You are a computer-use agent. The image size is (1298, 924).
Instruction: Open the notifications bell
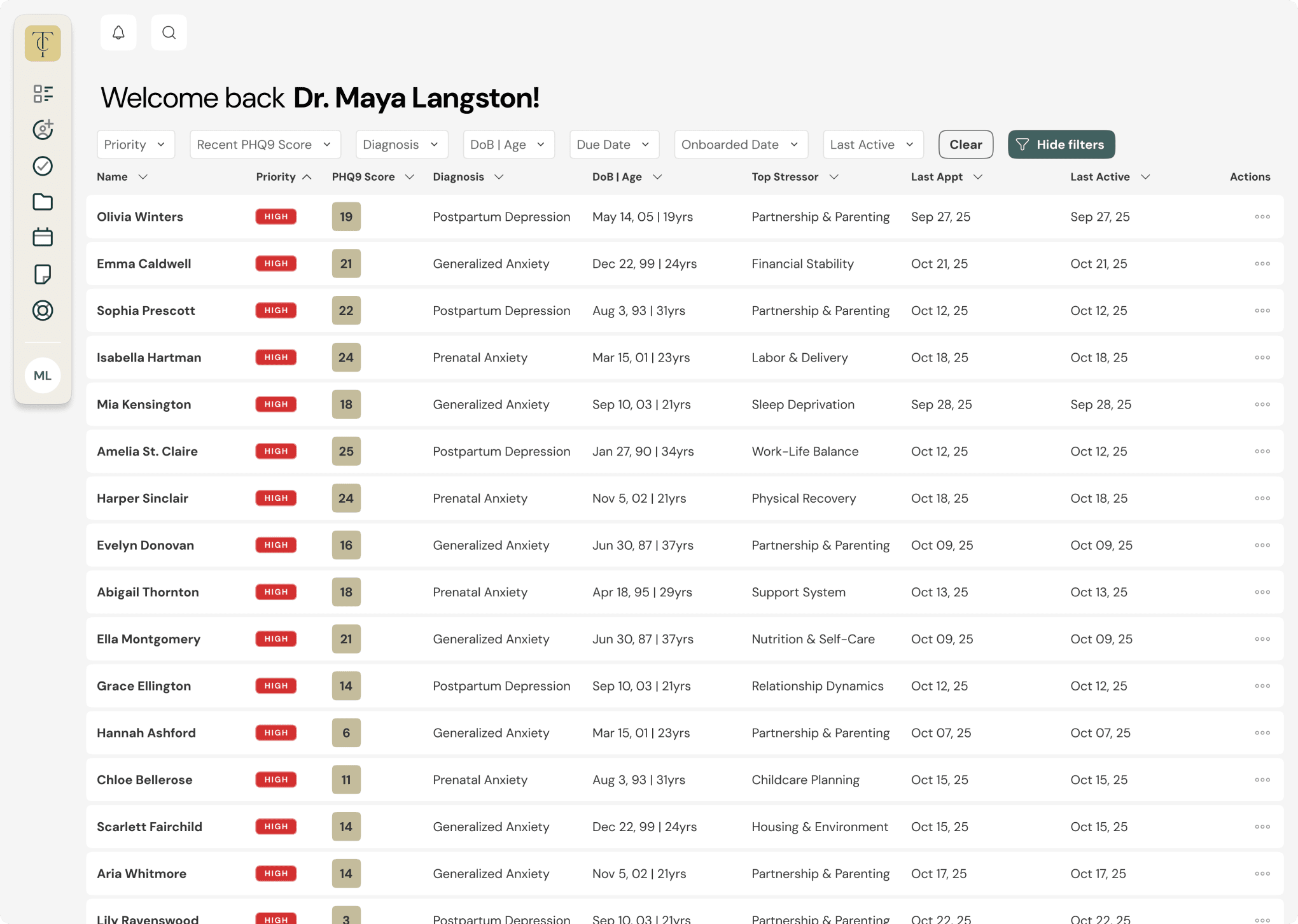click(x=118, y=32)
